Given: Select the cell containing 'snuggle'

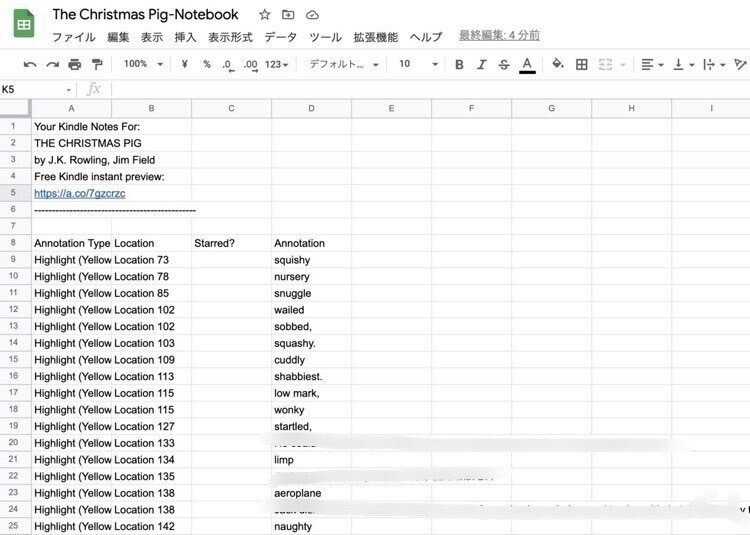Looking at the screenshot, I should tap(311, 293).
